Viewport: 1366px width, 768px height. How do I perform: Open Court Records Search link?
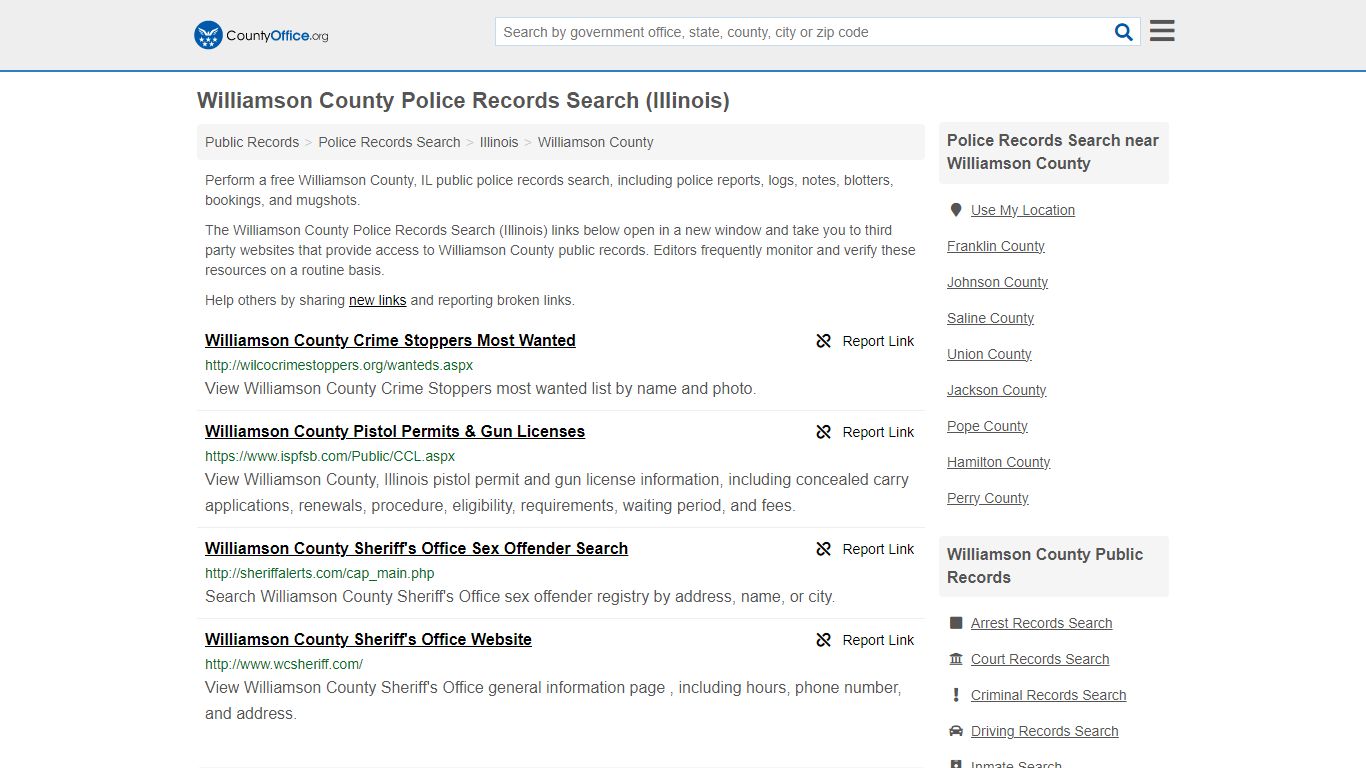click(x=1040, y=659)
